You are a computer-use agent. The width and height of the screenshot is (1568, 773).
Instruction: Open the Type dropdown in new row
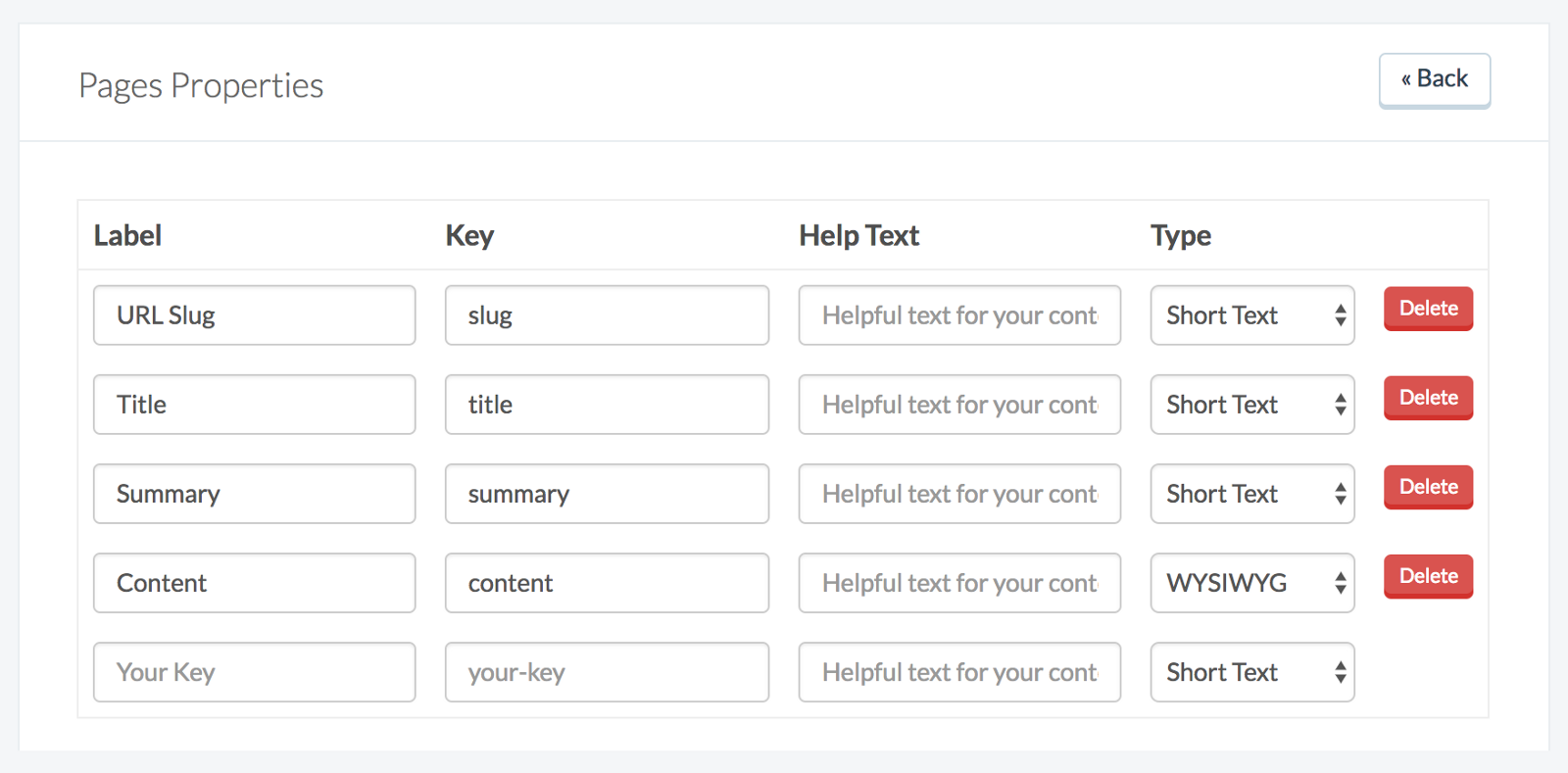(1251, 672)
